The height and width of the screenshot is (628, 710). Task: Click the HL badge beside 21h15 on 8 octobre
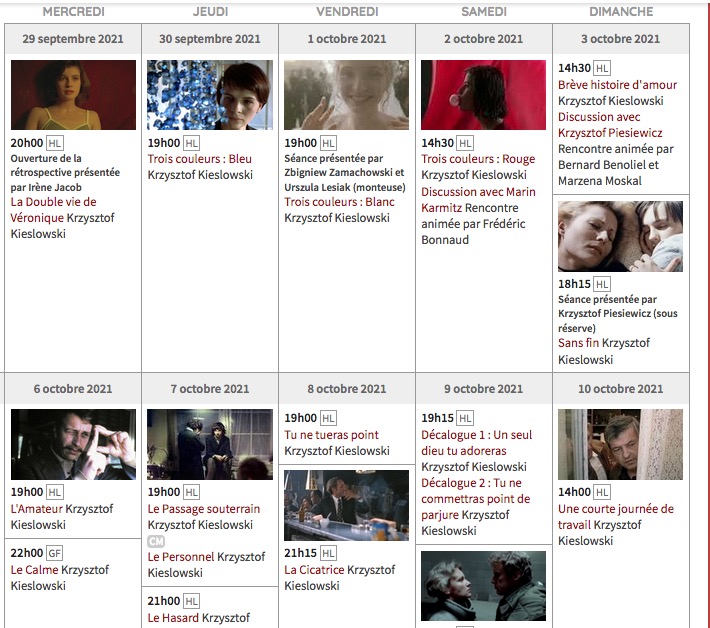[x=328, y=553]
